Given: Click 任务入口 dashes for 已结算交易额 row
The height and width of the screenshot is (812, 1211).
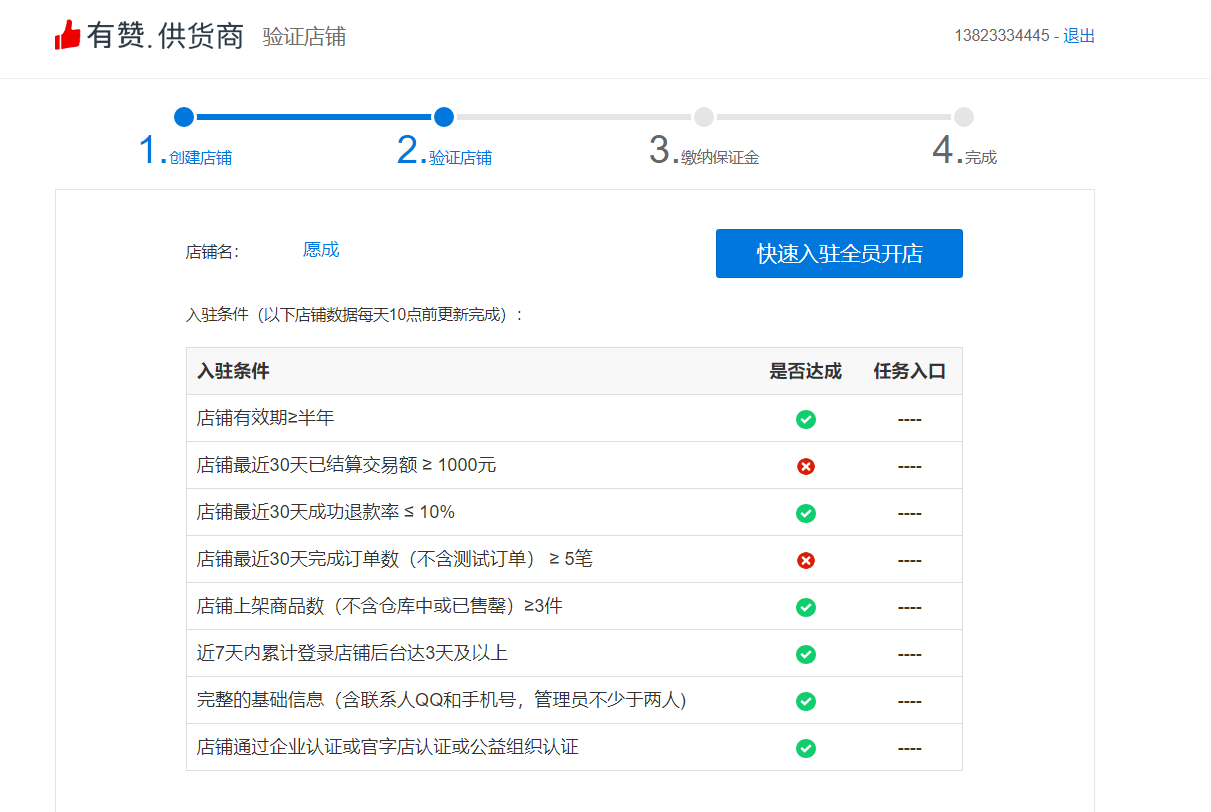Looking at the screenshot, I should tap(910, 467).
